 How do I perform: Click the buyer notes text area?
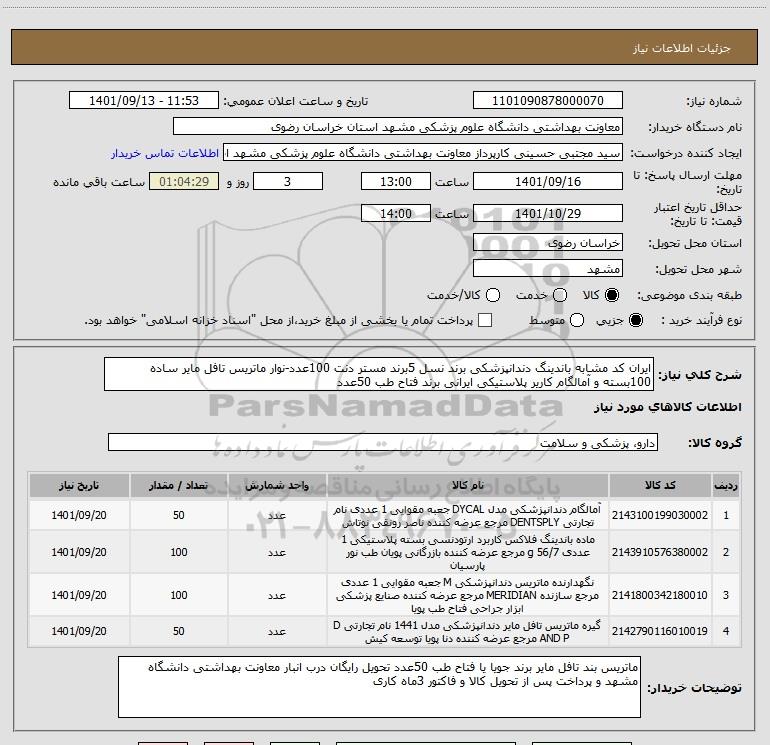[379, 687]
